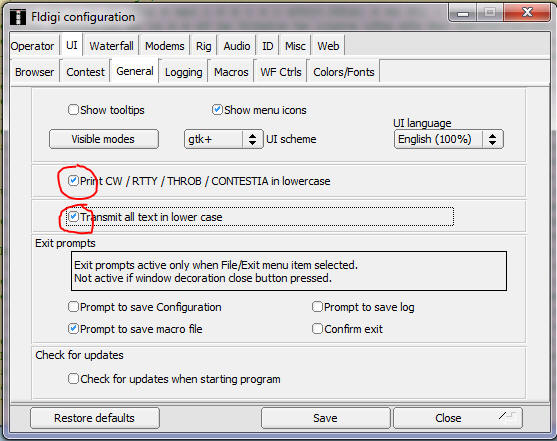This screenshot has width=557, height=441.
Task: Go to the Macros sub-tab
Action: tap(231, 72)
